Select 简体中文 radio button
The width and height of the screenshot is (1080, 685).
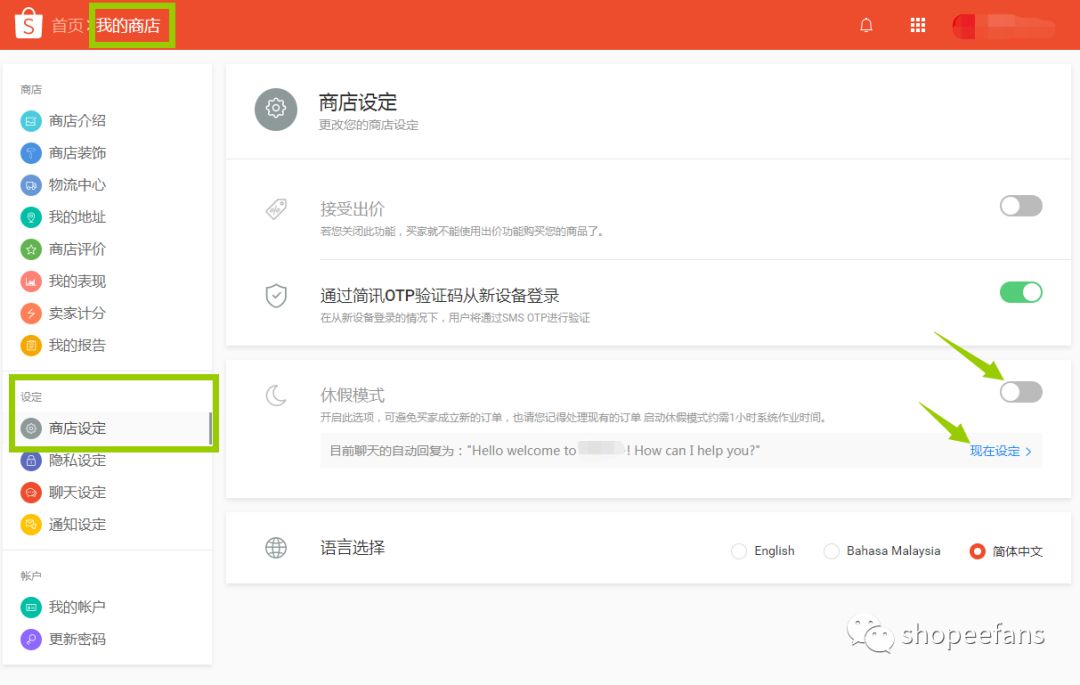pyautogui.click(x=977, y=551)
